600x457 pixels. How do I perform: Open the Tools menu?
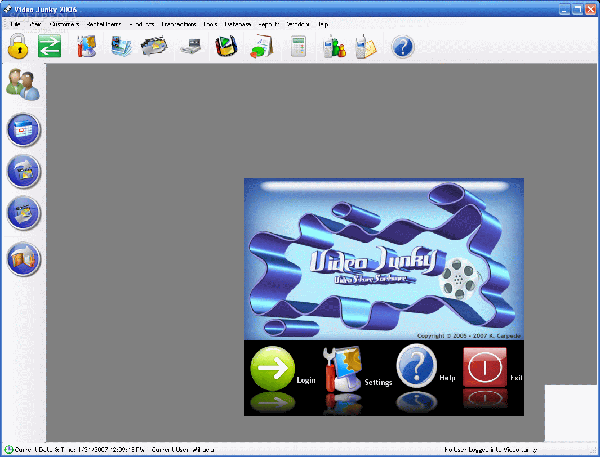[210, 24]
